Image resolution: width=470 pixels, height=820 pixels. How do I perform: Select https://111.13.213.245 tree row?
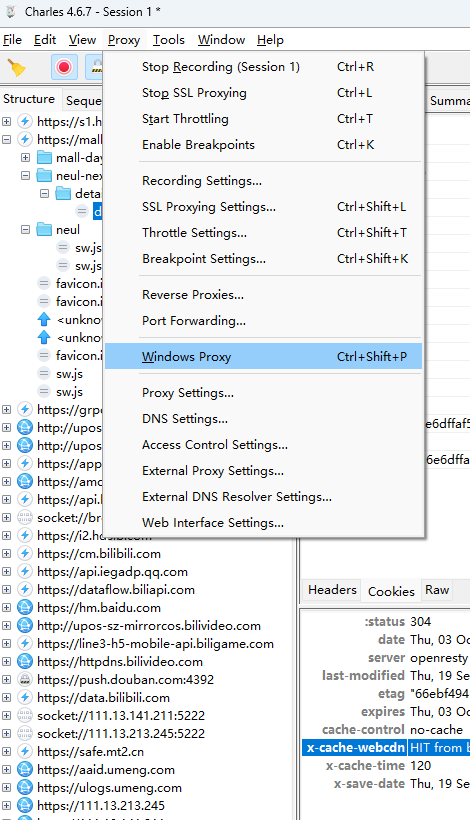coord(101,805)
